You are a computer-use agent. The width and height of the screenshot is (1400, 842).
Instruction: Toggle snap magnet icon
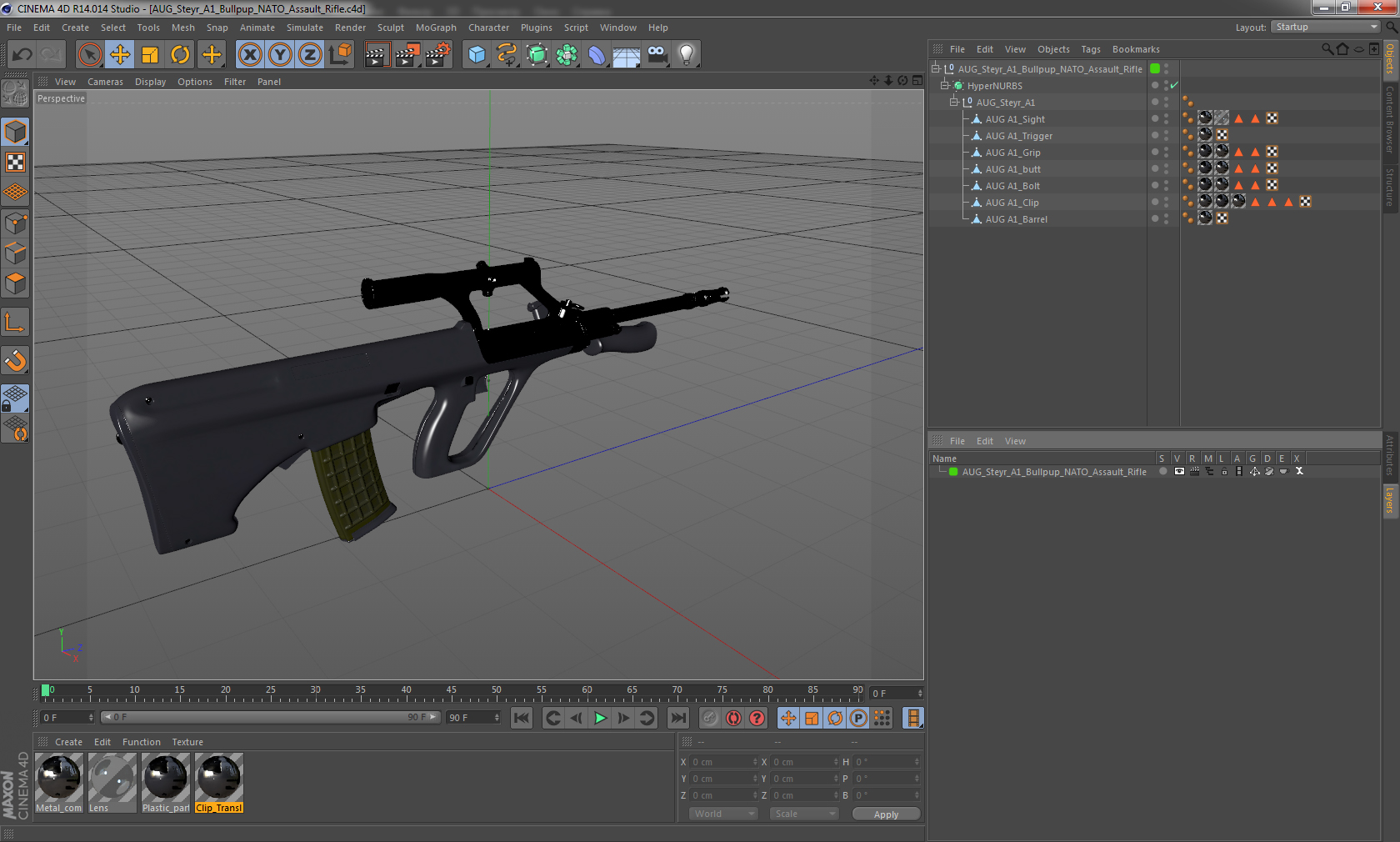pos(15,360)
